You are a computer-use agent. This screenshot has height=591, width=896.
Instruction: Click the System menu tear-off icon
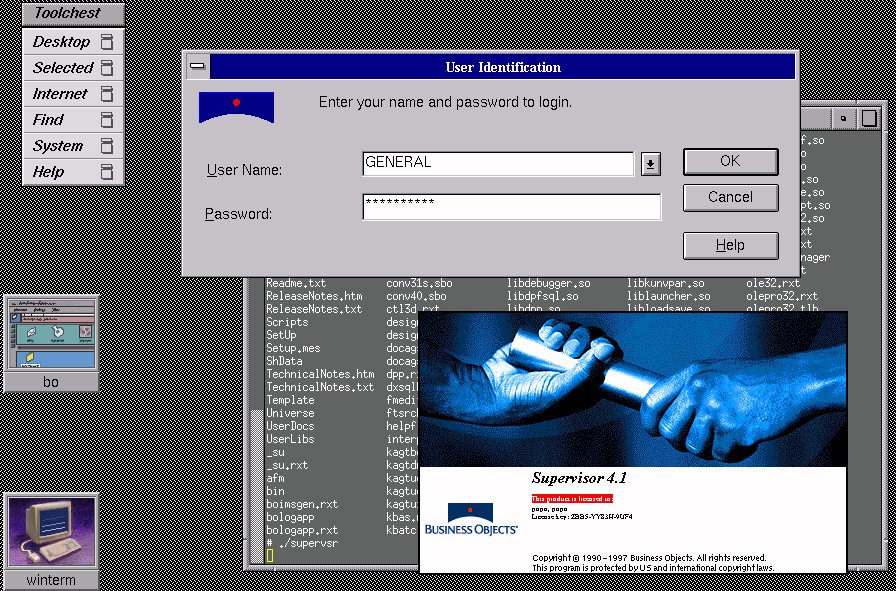(107, 146)
